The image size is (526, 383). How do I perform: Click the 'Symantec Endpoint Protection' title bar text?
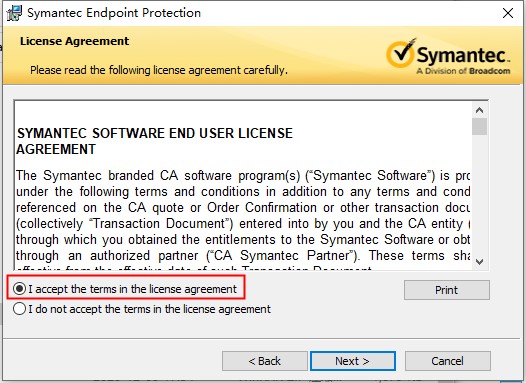[114, 13]
